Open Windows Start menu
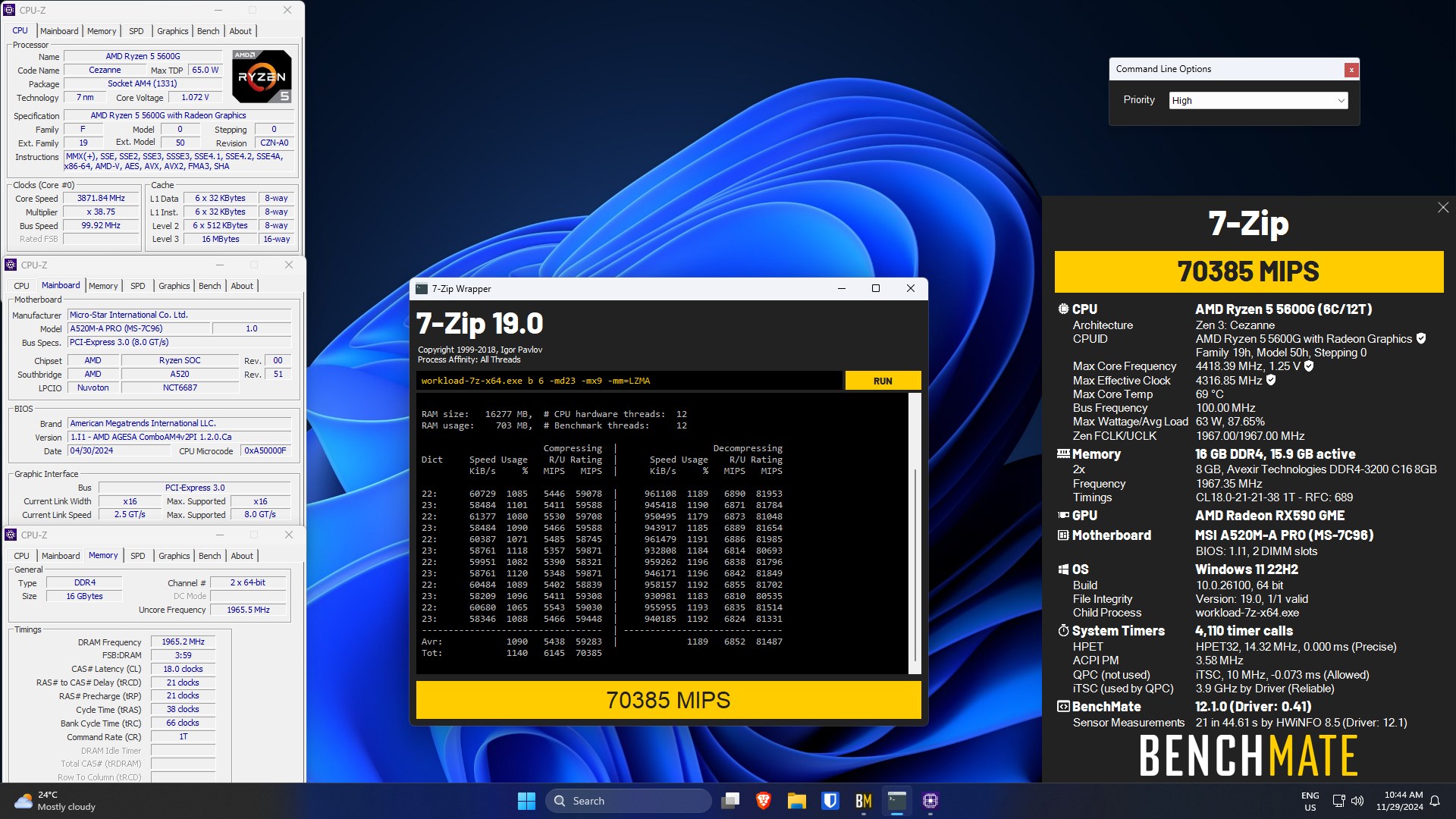This screenshot has width=1456, height=819. 526,801
